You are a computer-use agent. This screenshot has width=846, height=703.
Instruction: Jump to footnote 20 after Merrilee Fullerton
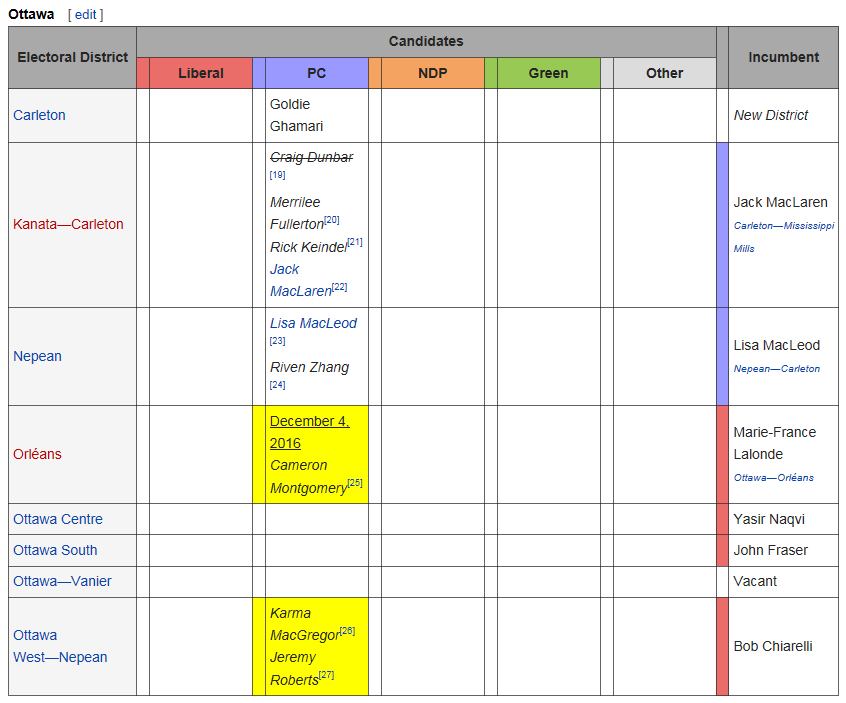coord(332,220)
